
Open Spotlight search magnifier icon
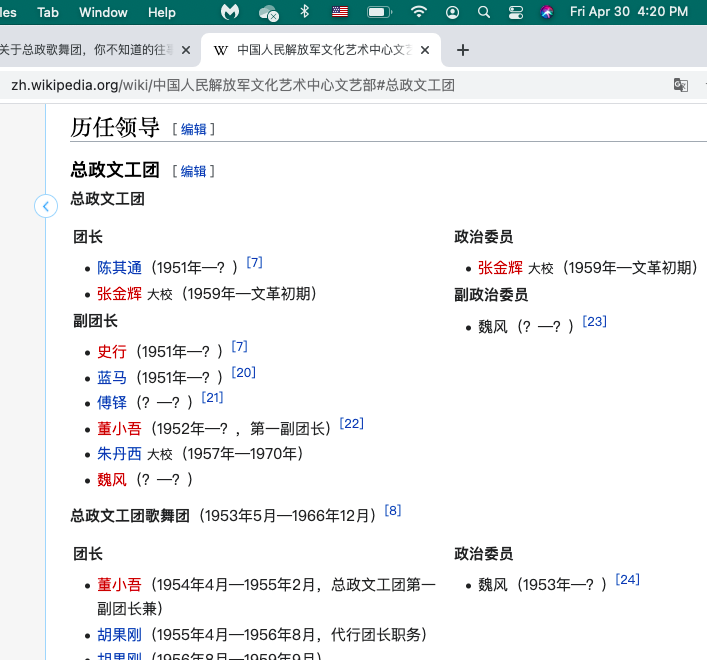coord(484,13)
